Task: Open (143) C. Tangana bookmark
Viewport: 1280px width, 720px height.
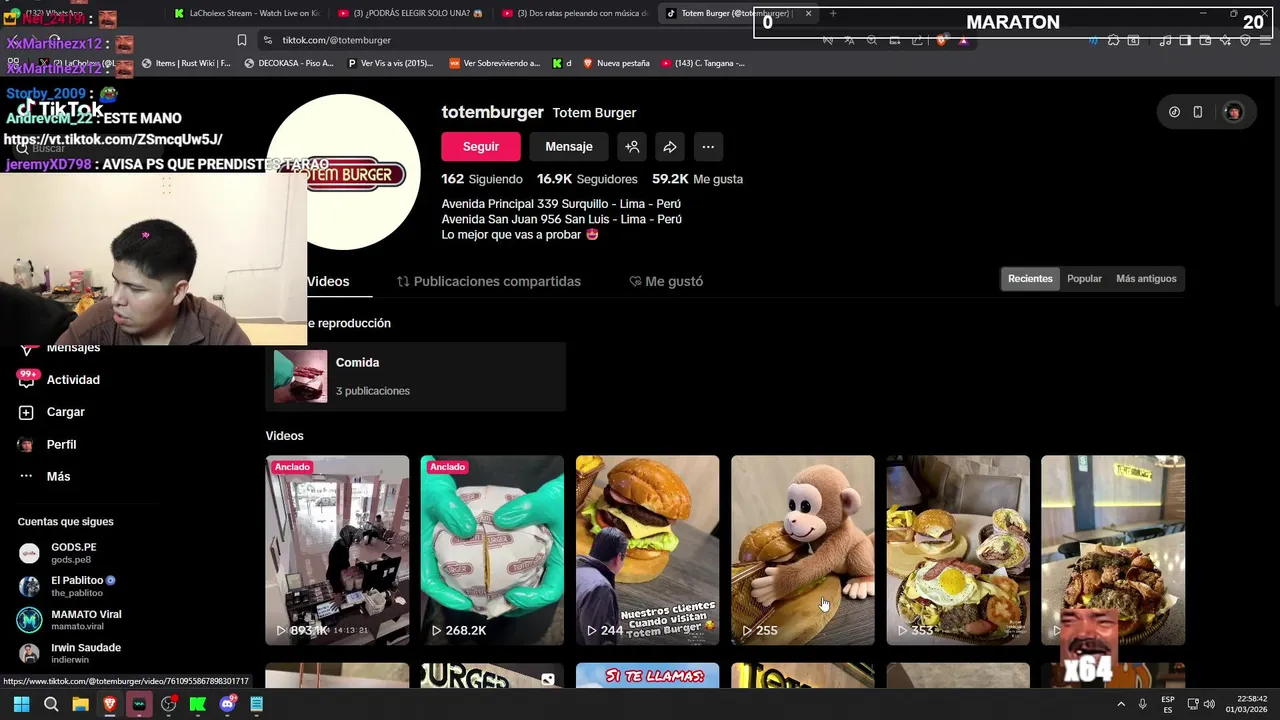Action: click(702, 63)
